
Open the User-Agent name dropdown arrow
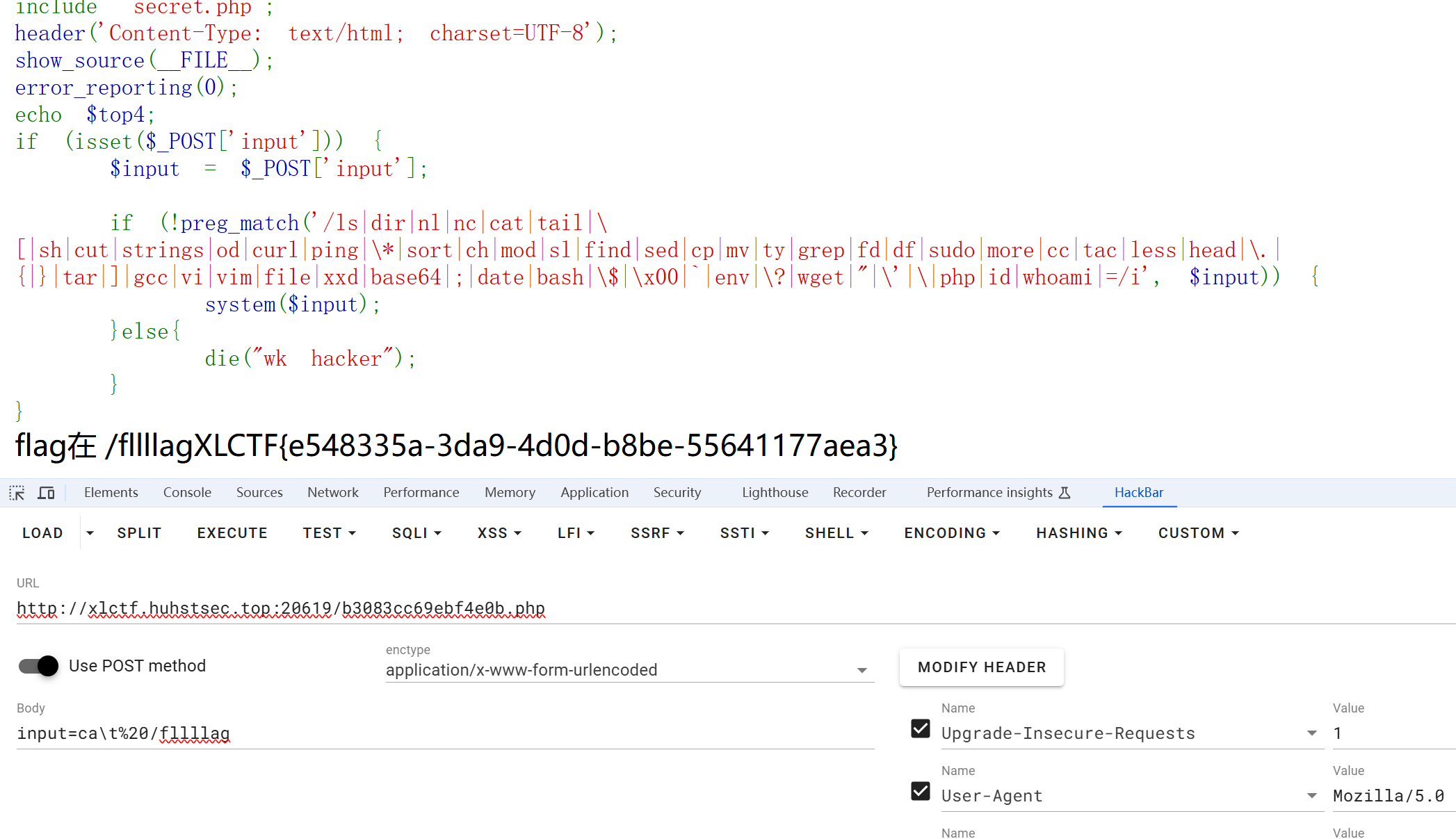[1311, 796]
